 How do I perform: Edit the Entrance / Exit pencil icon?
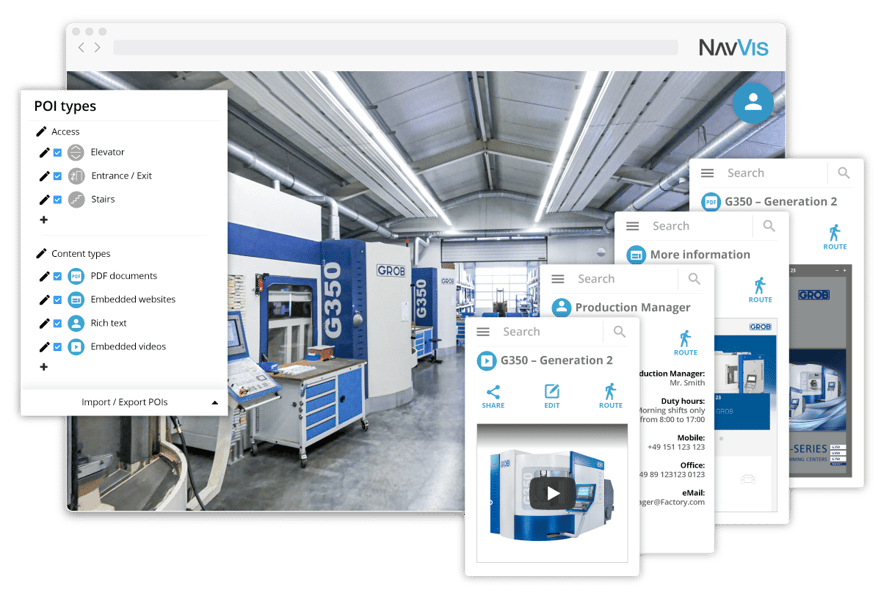click(44, 176)
